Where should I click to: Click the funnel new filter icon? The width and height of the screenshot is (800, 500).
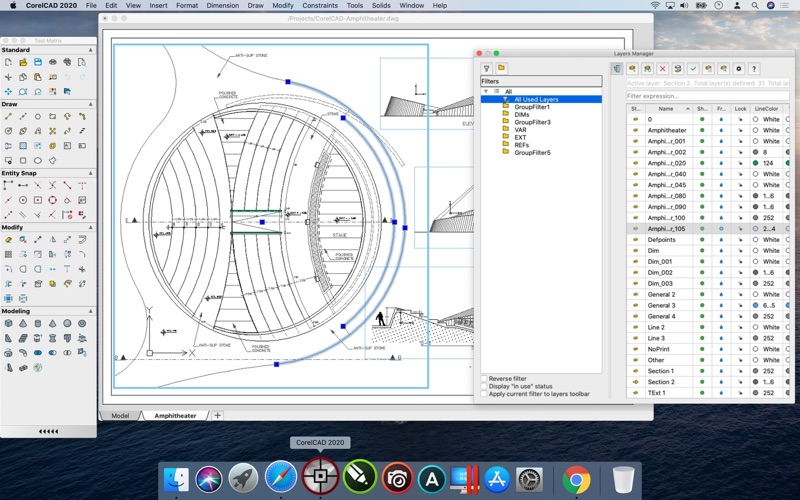tap(487, 68)
